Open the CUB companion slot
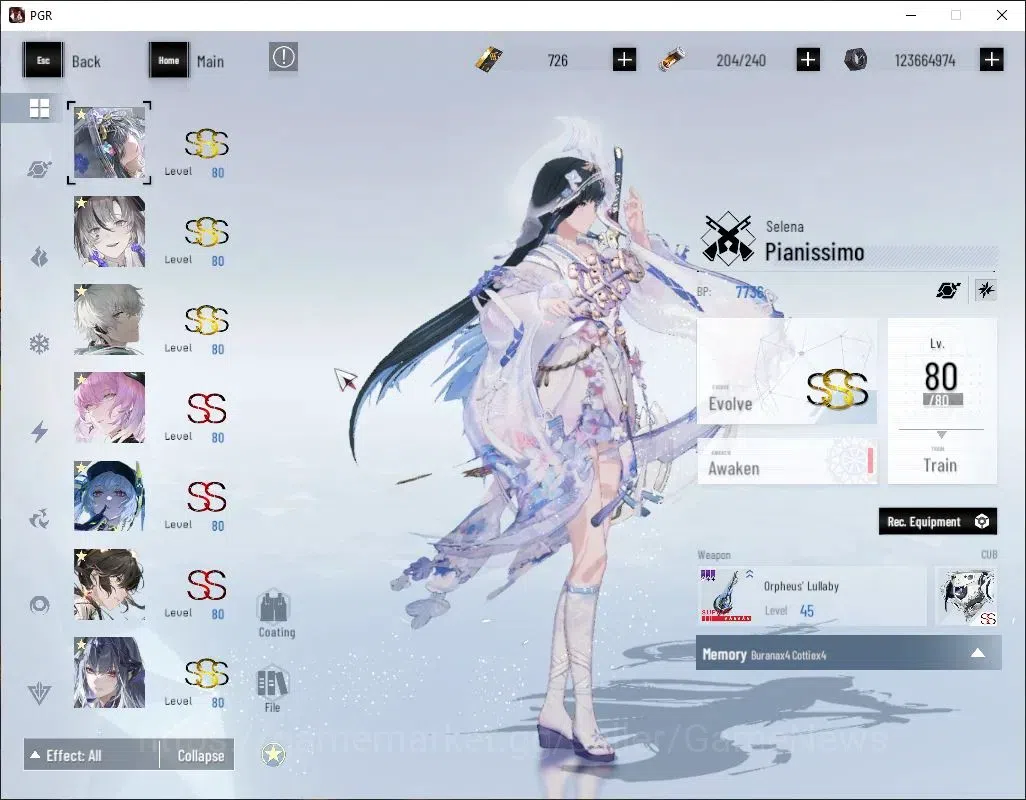This screenshot has width=1026, height=800. click(966, 597)
